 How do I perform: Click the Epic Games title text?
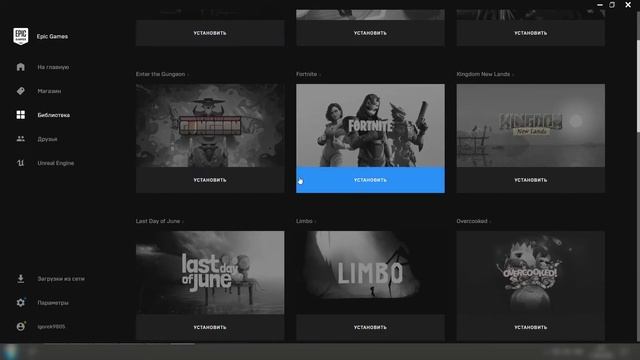click(x=52, y=36)
